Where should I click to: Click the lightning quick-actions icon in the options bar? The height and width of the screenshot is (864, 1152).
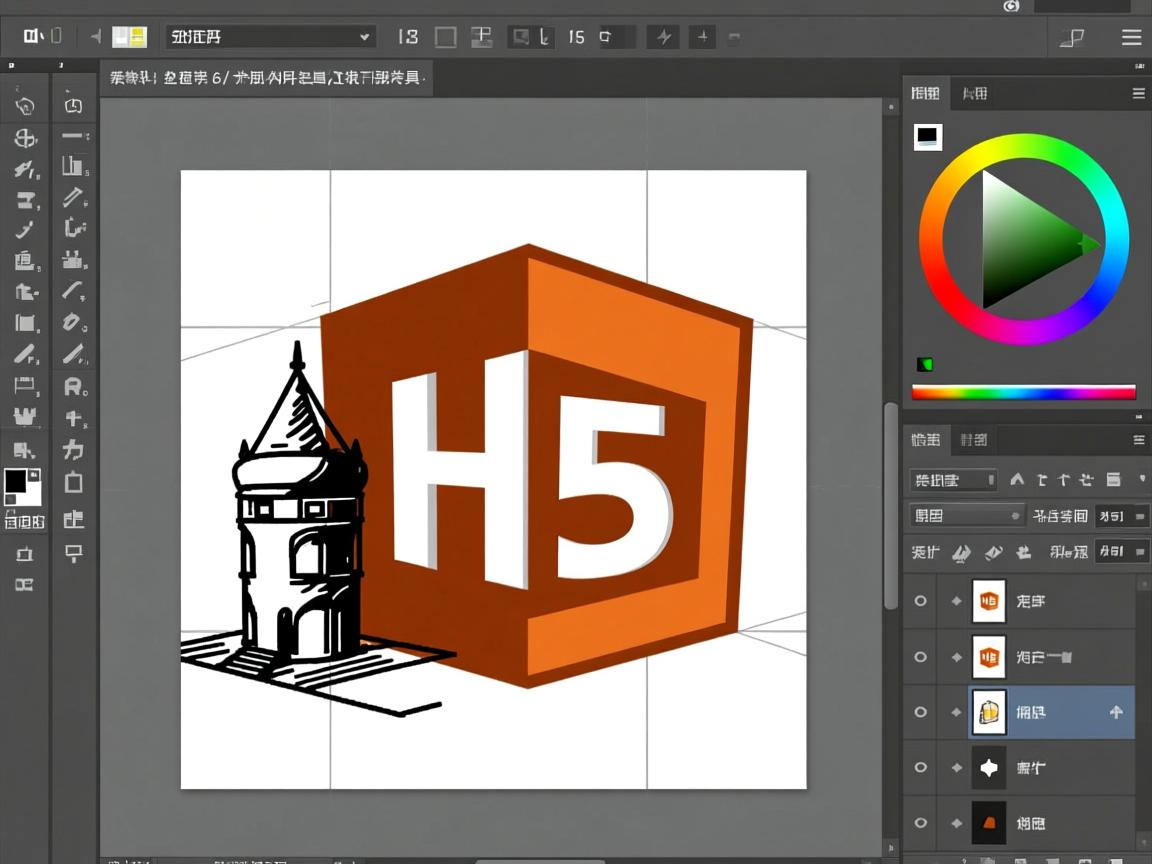662,37
